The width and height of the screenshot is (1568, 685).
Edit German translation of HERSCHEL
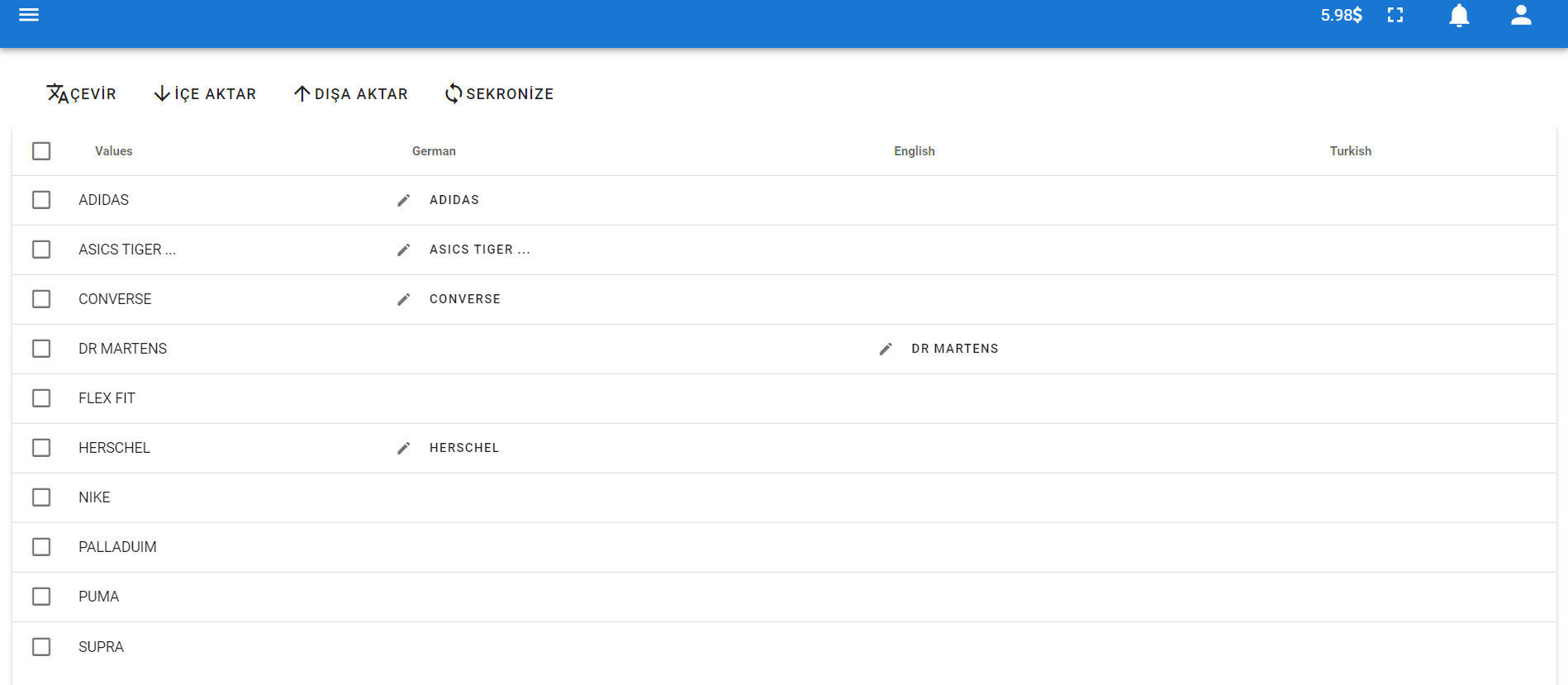click(403, 448)
